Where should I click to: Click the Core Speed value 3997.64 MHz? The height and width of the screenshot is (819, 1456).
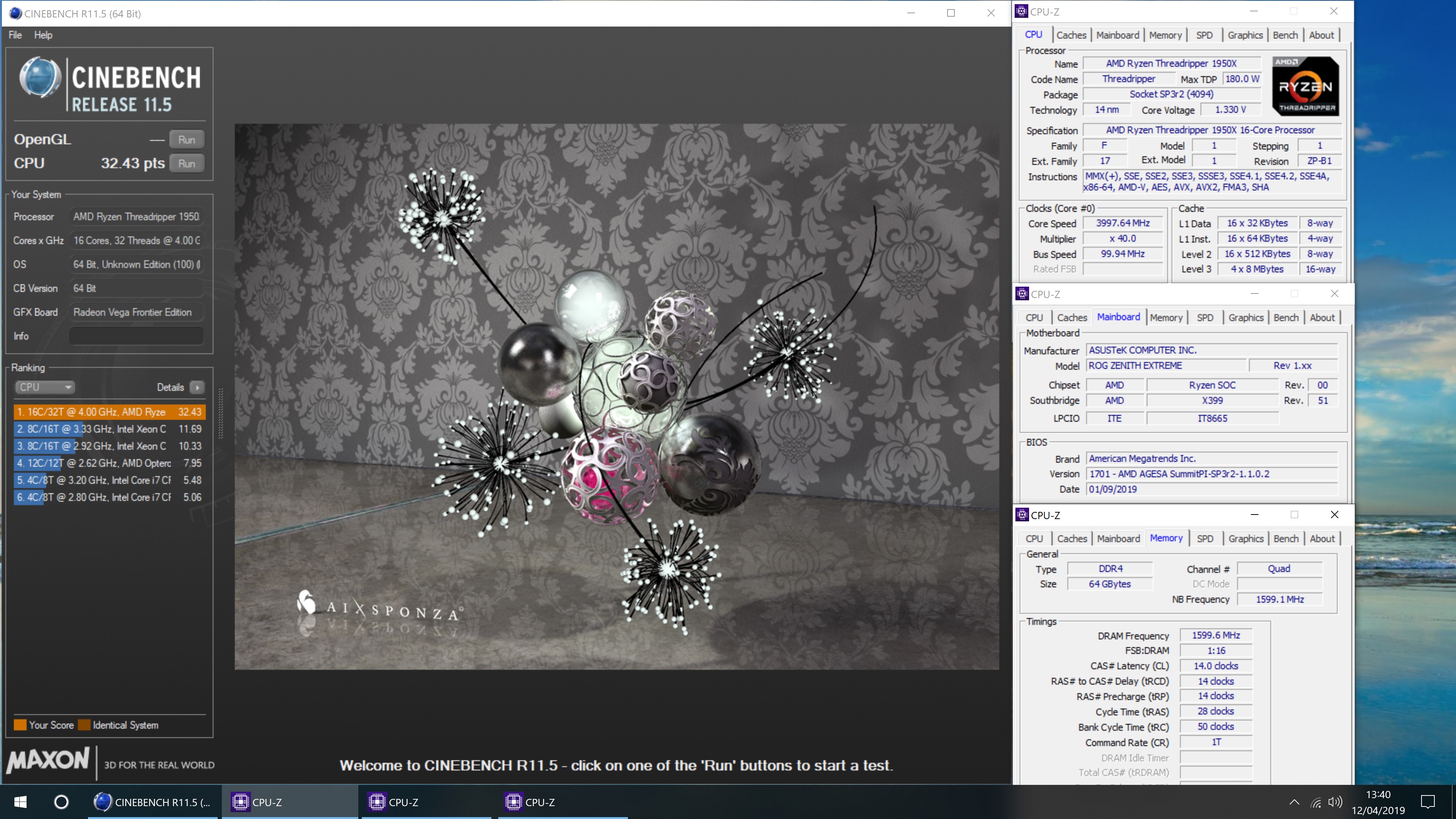(1122, 223)
